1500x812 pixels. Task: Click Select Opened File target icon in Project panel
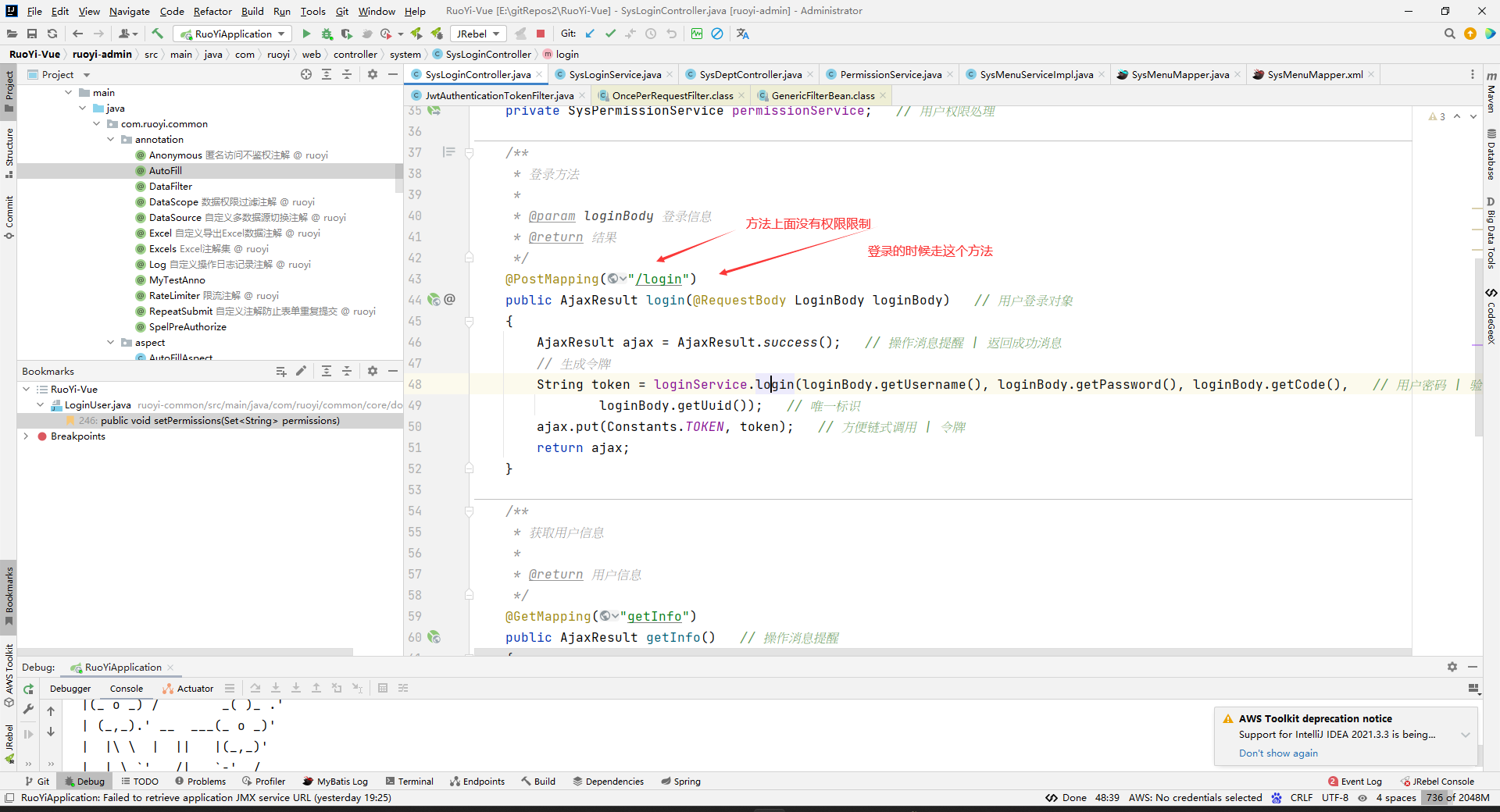click(306, 74)
